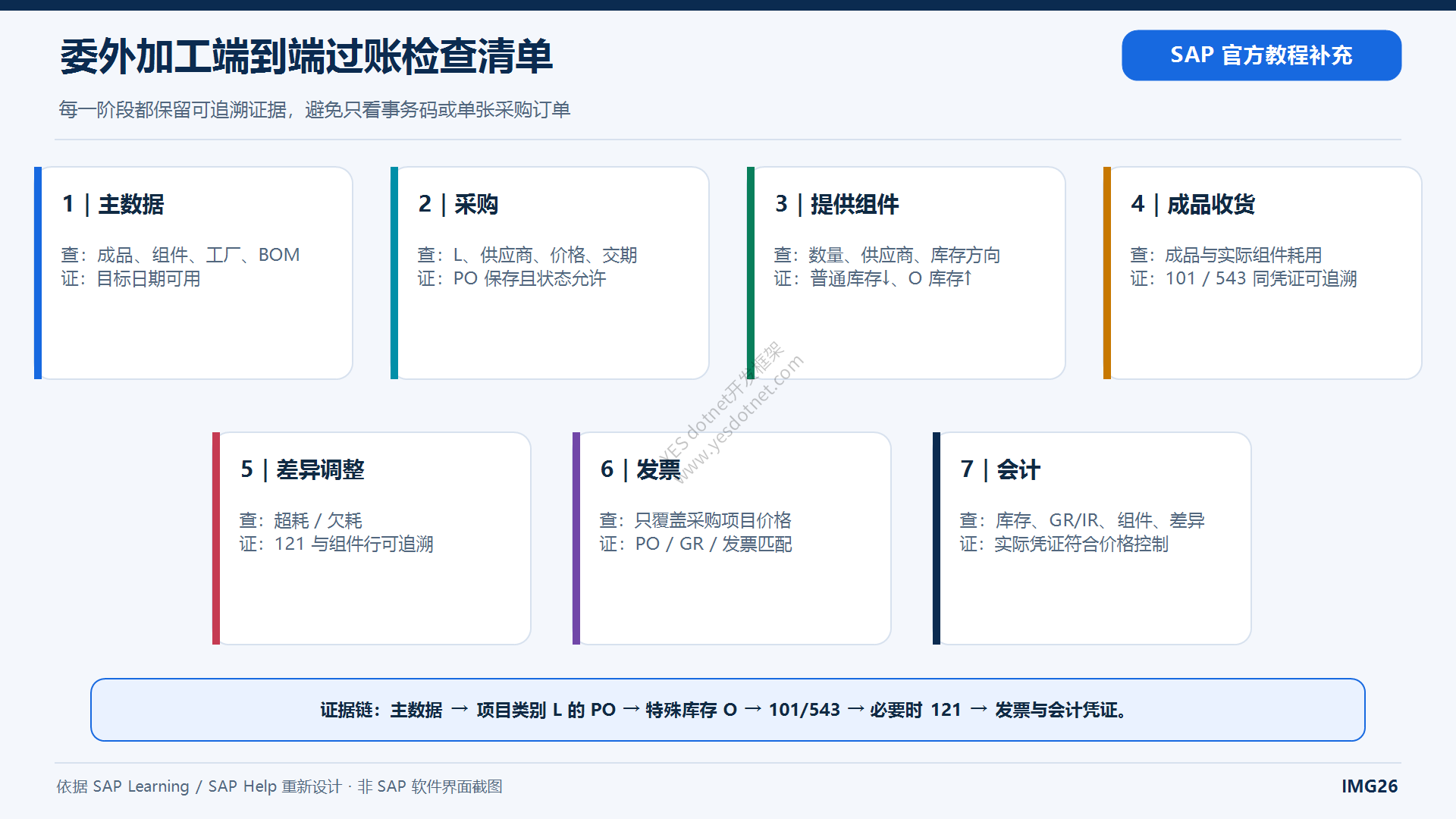Click line 查：库存、GR/IR、组件、差异

coord(1082,520)
